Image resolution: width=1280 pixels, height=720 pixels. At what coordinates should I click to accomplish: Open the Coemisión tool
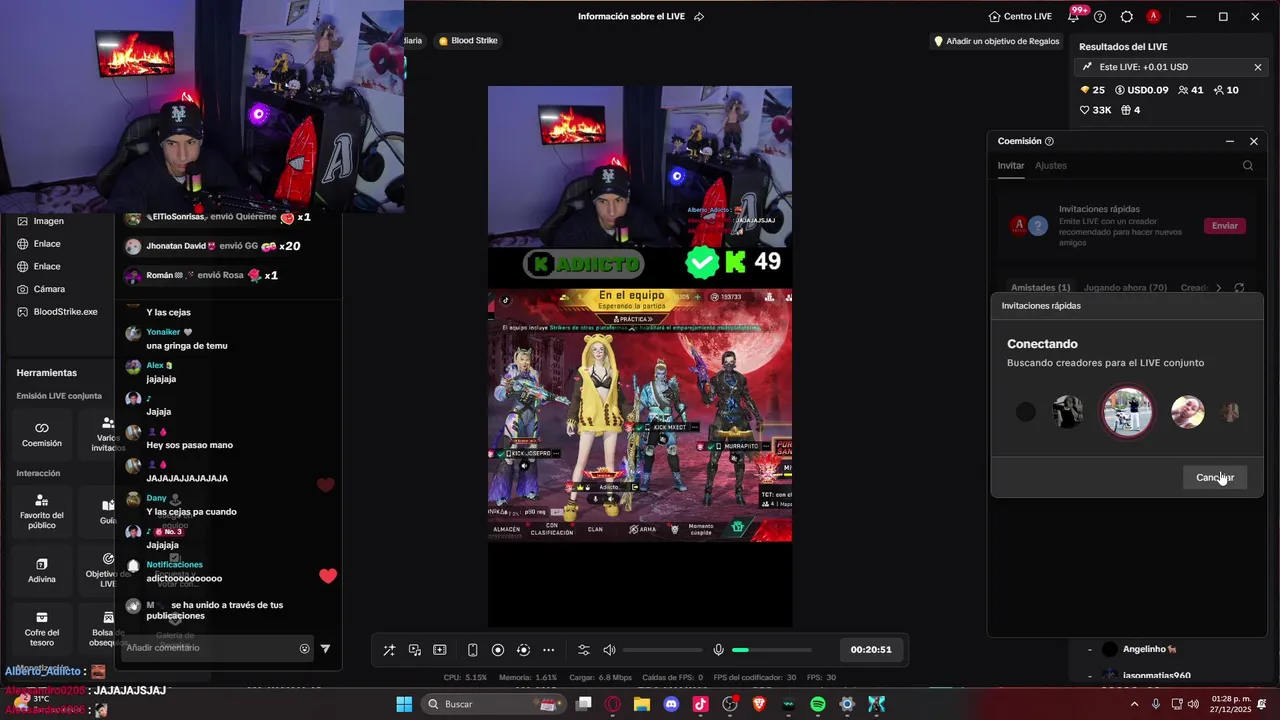(42, 434)
